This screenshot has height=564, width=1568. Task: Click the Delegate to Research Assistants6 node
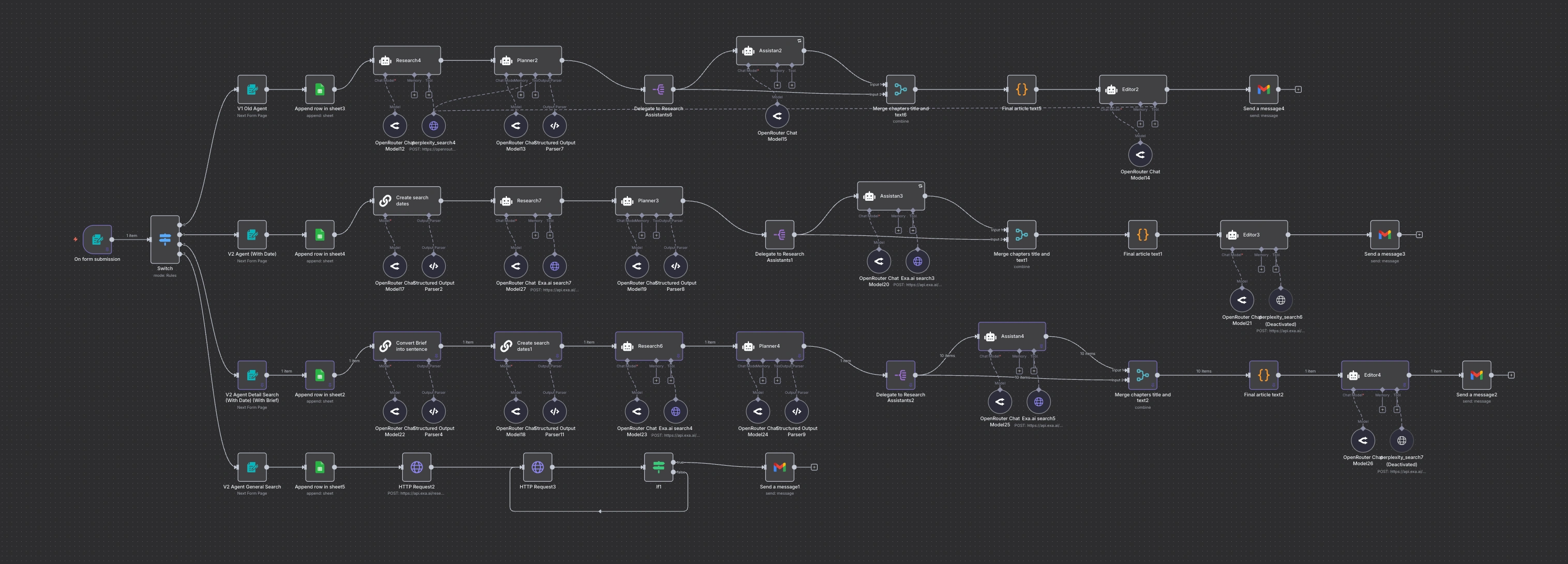[658, 90]
